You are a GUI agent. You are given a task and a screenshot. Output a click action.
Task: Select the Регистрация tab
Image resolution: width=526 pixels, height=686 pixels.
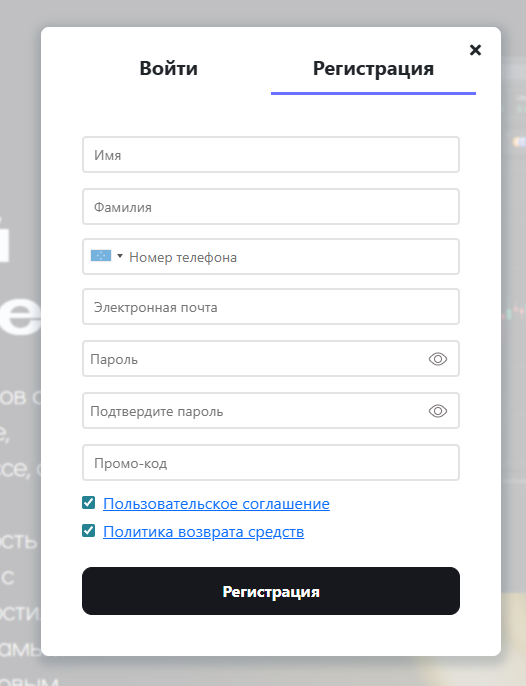coord(373,69)
